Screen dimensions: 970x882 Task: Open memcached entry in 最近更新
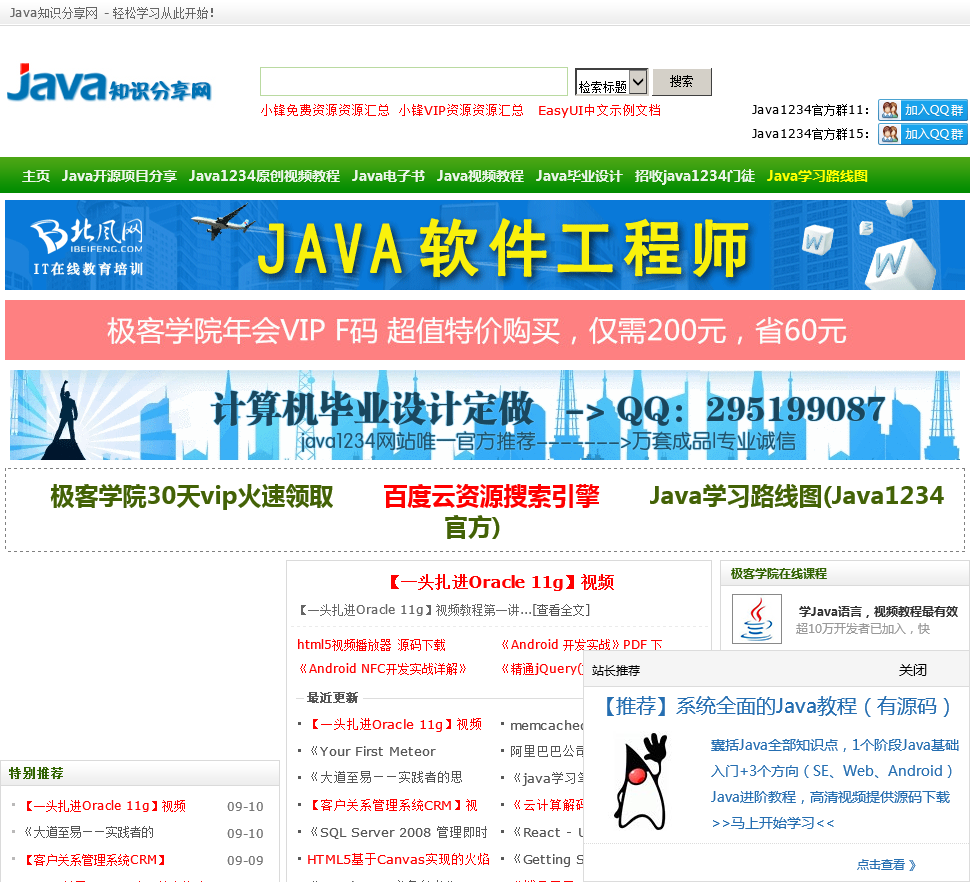tap(547, 725)
